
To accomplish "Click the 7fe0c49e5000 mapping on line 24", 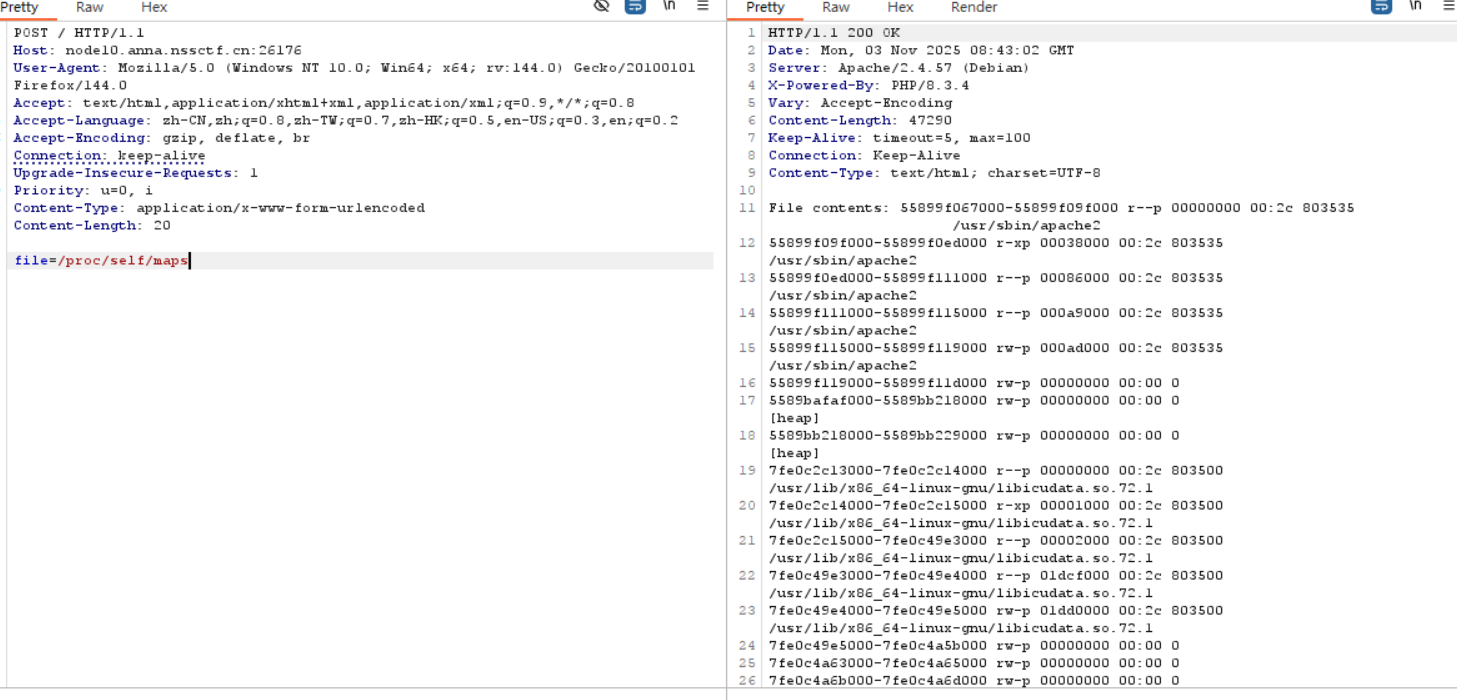I will pos(974,646).
